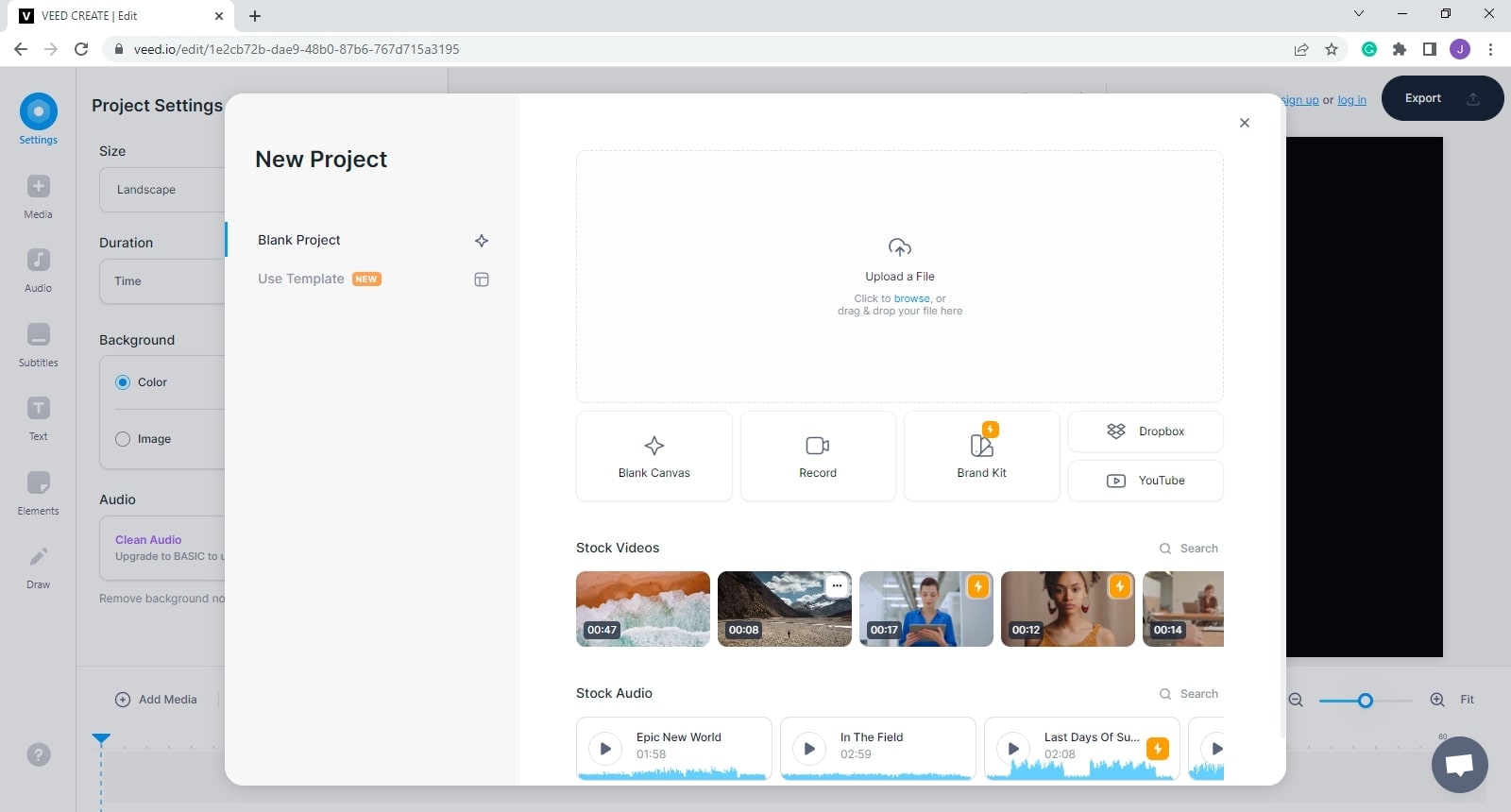1511x812 pixels.
Task: Click the Upload a File cloud icon
Action: pos(900,247)
